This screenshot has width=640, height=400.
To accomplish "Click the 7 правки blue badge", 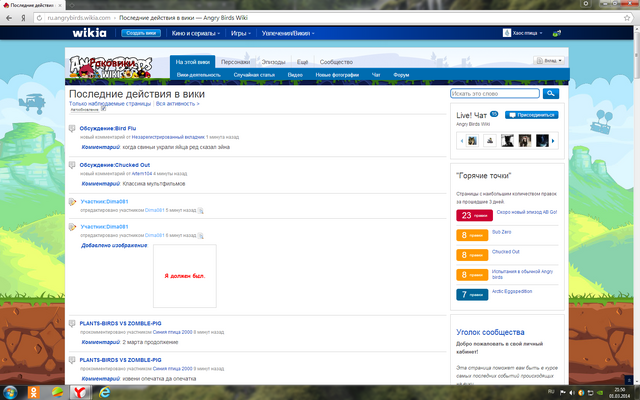I will coord(472,295).
